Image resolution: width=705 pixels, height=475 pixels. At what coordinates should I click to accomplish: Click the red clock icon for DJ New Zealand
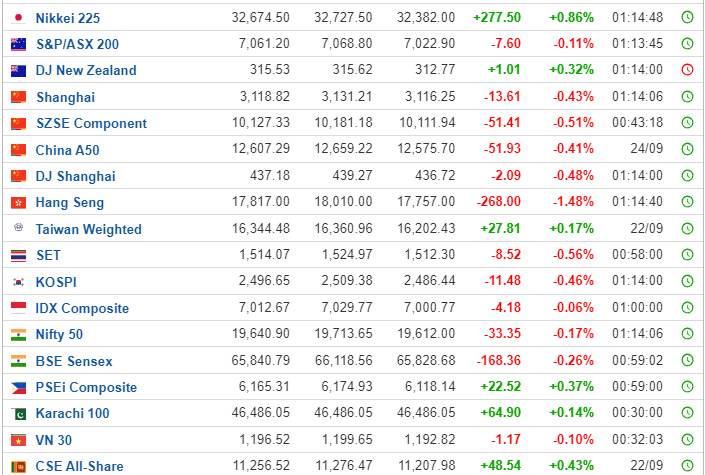point(687,70)
